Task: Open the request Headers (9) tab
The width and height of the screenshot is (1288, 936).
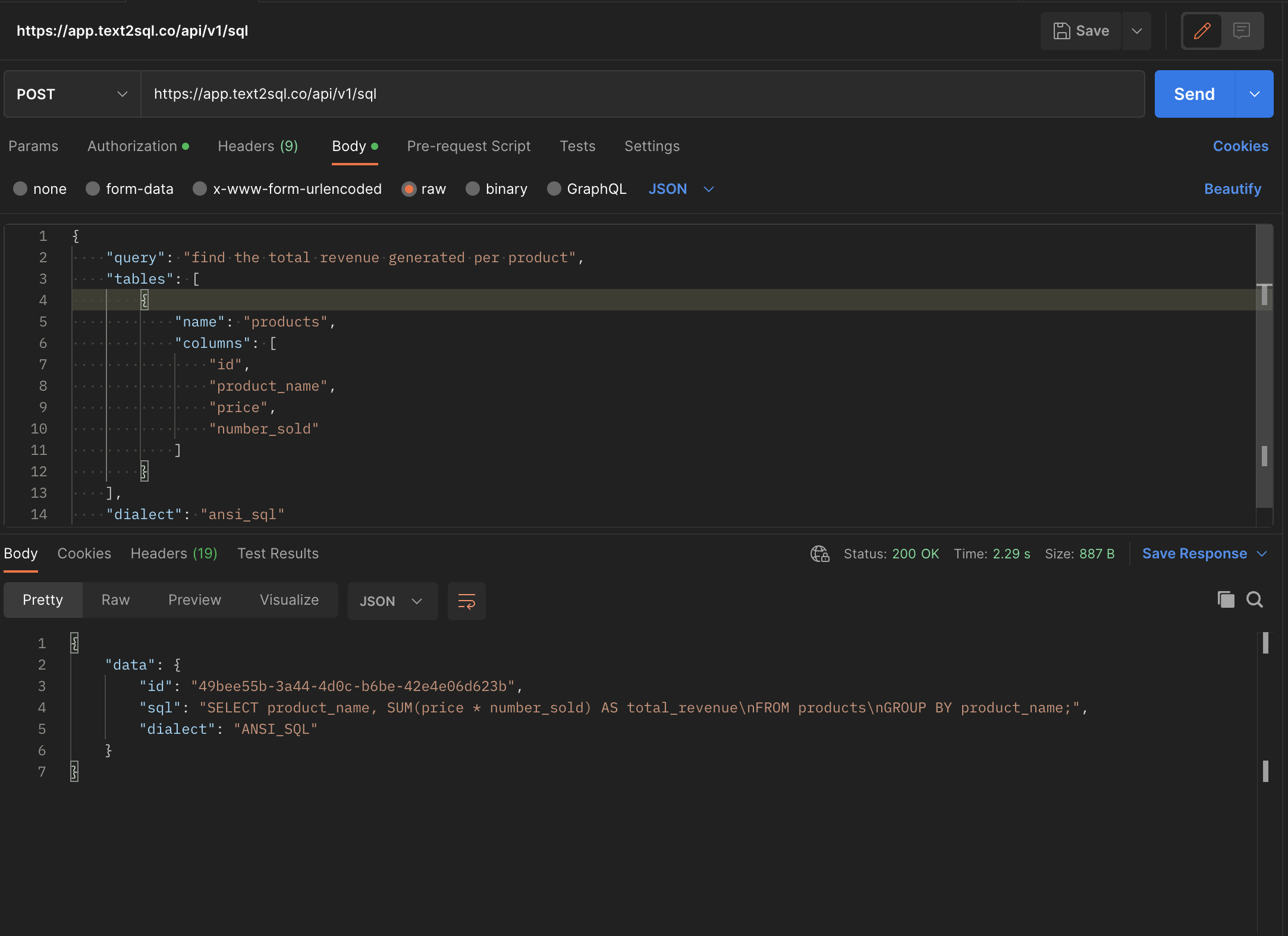Action: click(x=257, y=146)
